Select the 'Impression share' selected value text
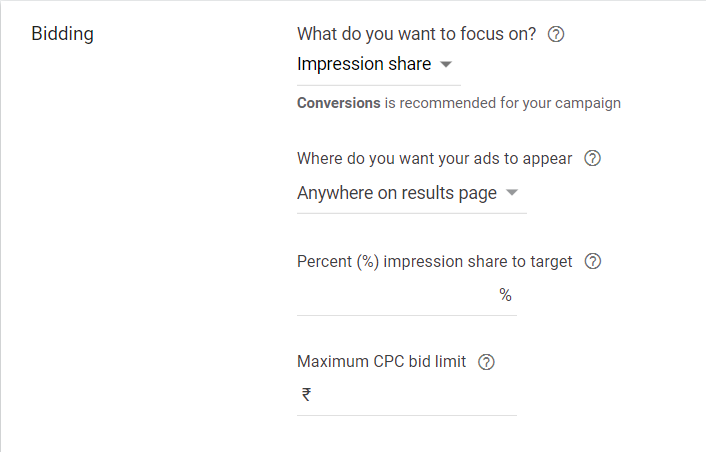Screen dimensions: 706x452 364,65
